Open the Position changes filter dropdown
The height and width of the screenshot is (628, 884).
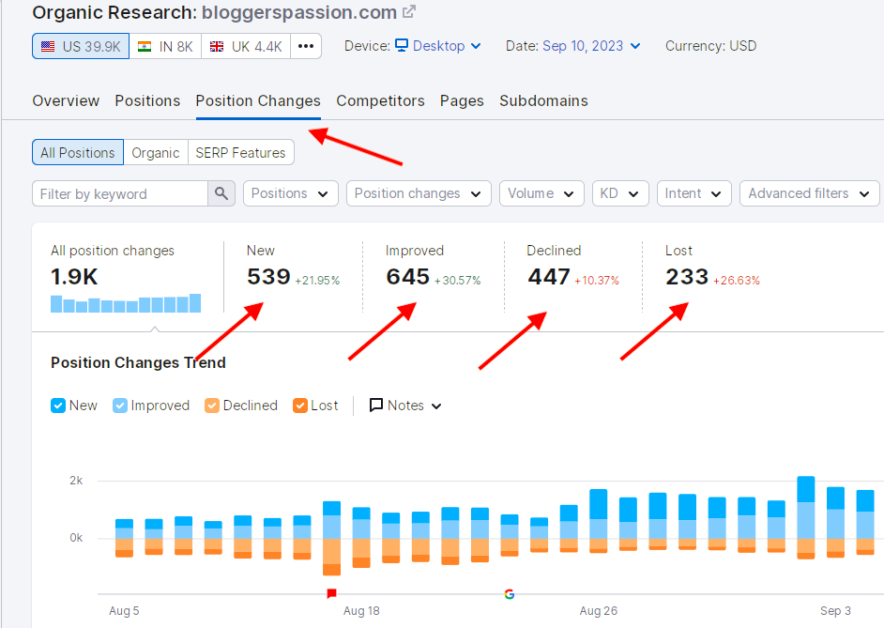click(x=418, y=193)
